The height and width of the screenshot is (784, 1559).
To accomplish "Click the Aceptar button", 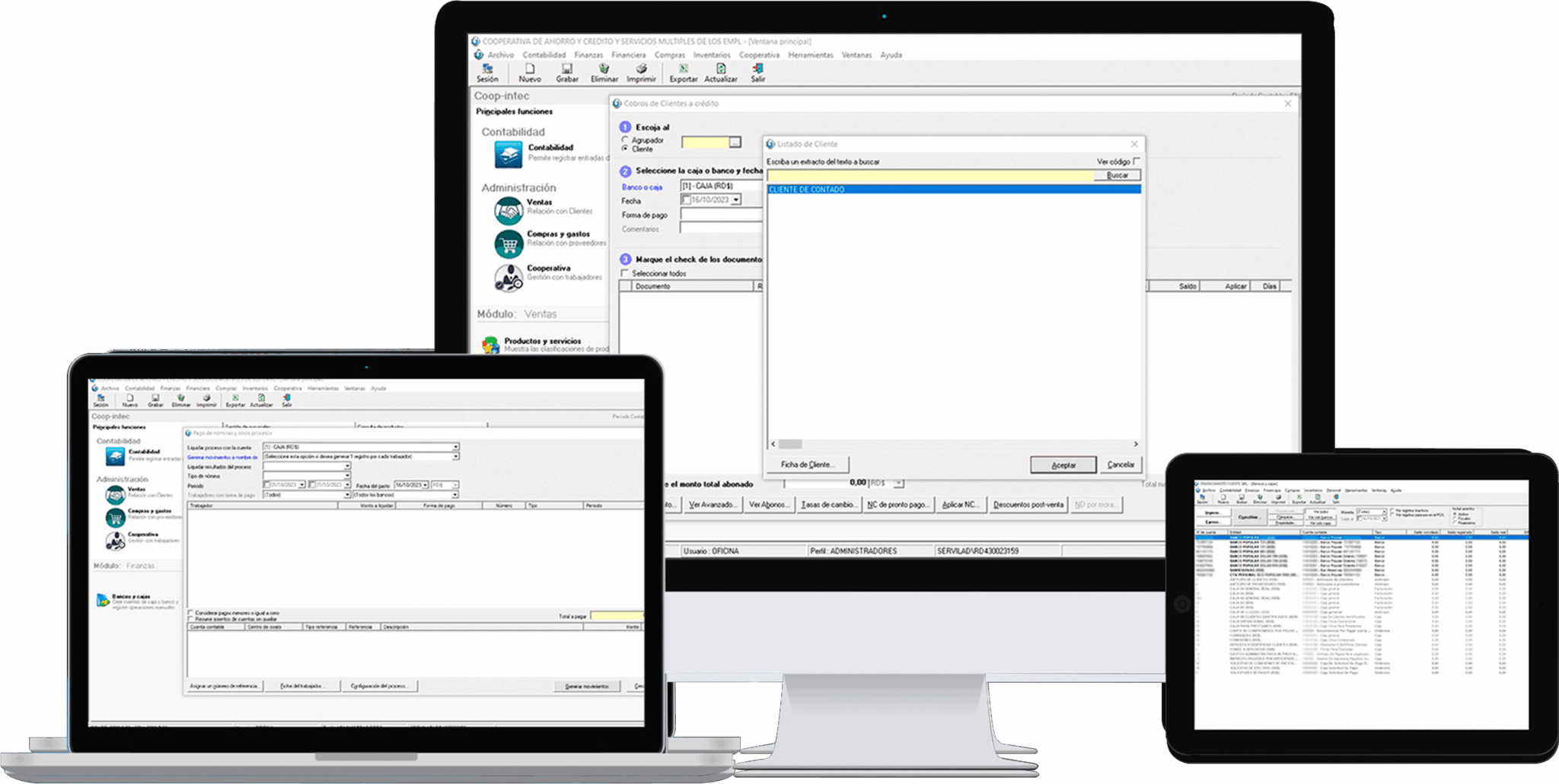I will pos(1063,465).
